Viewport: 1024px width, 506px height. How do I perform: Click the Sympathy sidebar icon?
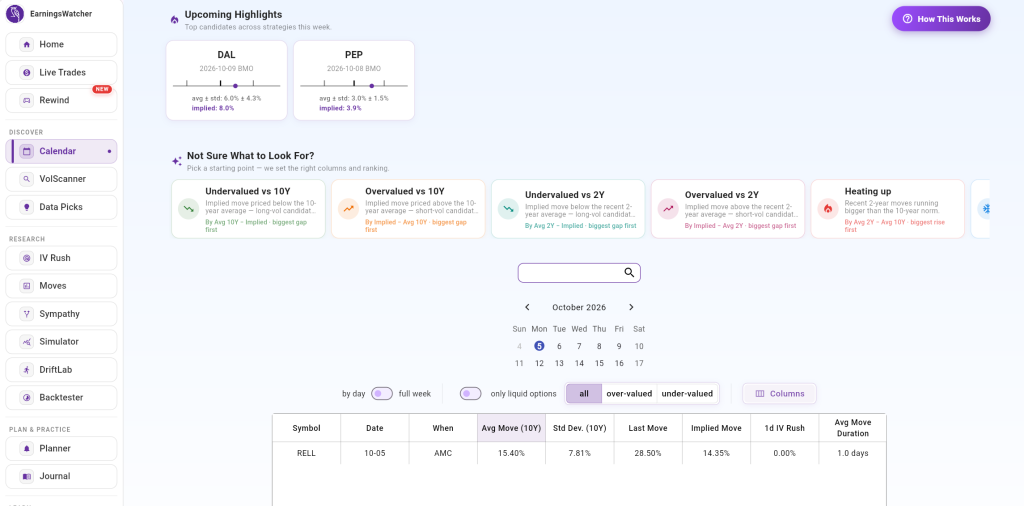coord(27,314)
